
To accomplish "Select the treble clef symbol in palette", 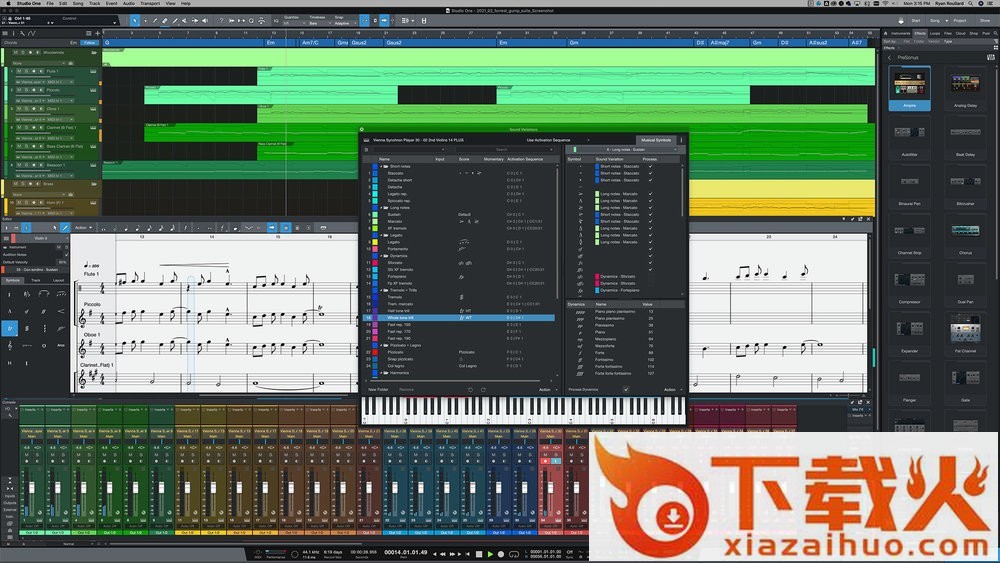I will [x=10, y=346].
